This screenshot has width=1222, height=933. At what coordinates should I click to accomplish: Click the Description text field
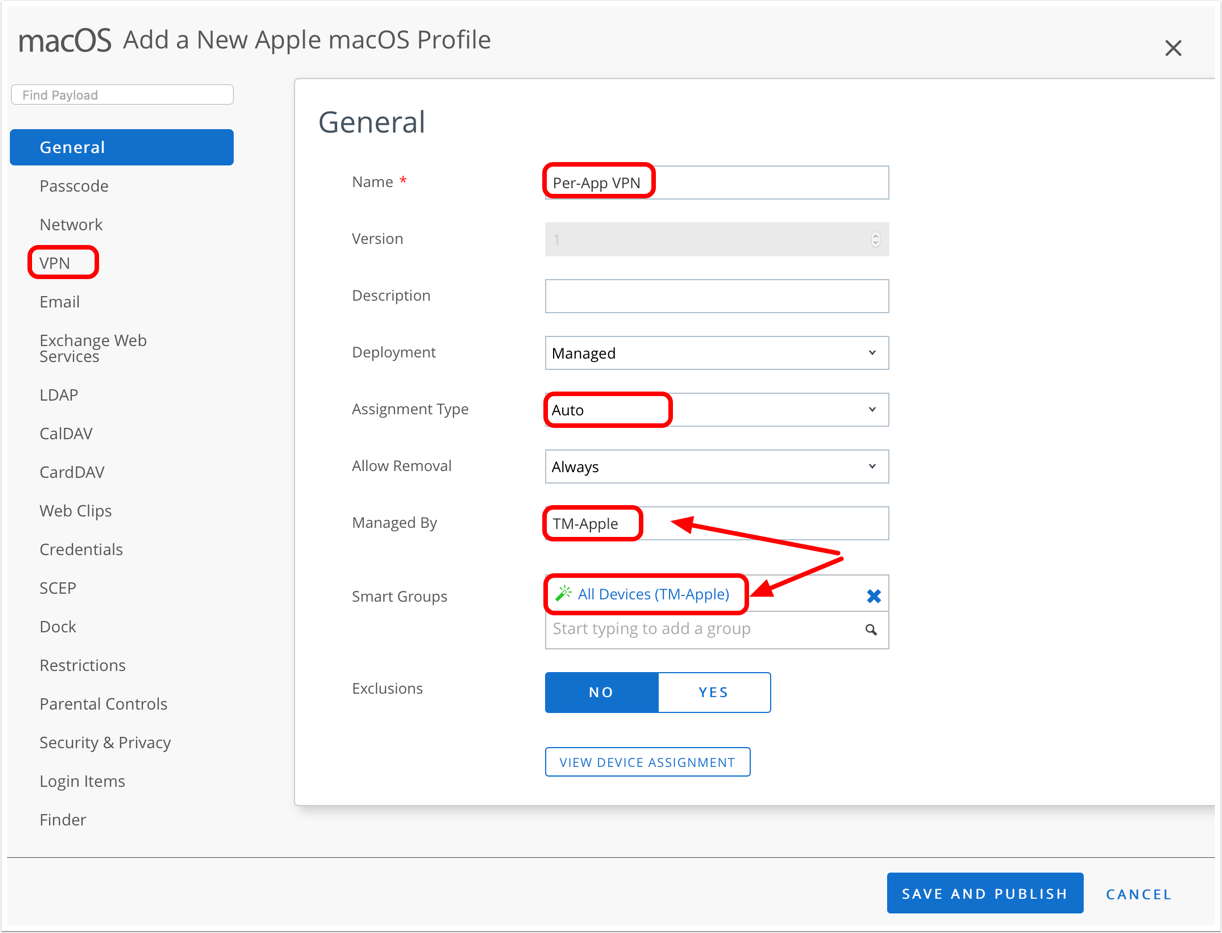point(716,296)
